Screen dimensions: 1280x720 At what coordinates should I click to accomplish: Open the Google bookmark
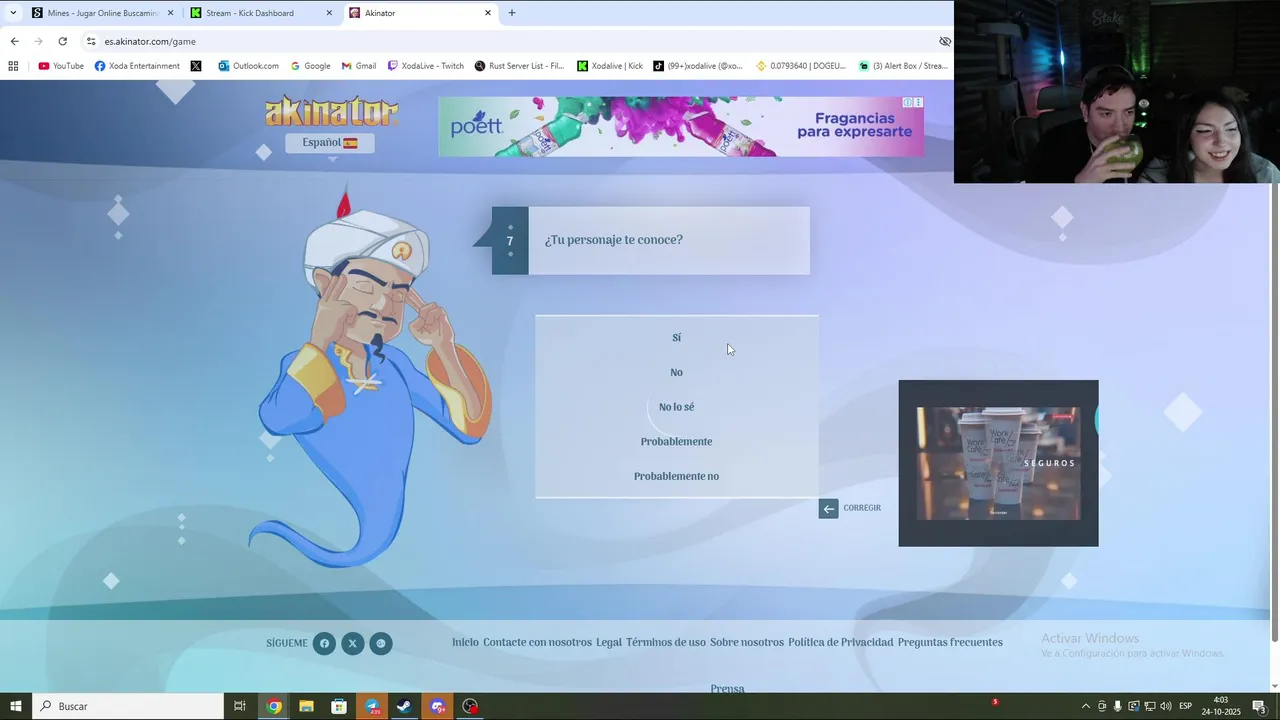coord(310,66)
